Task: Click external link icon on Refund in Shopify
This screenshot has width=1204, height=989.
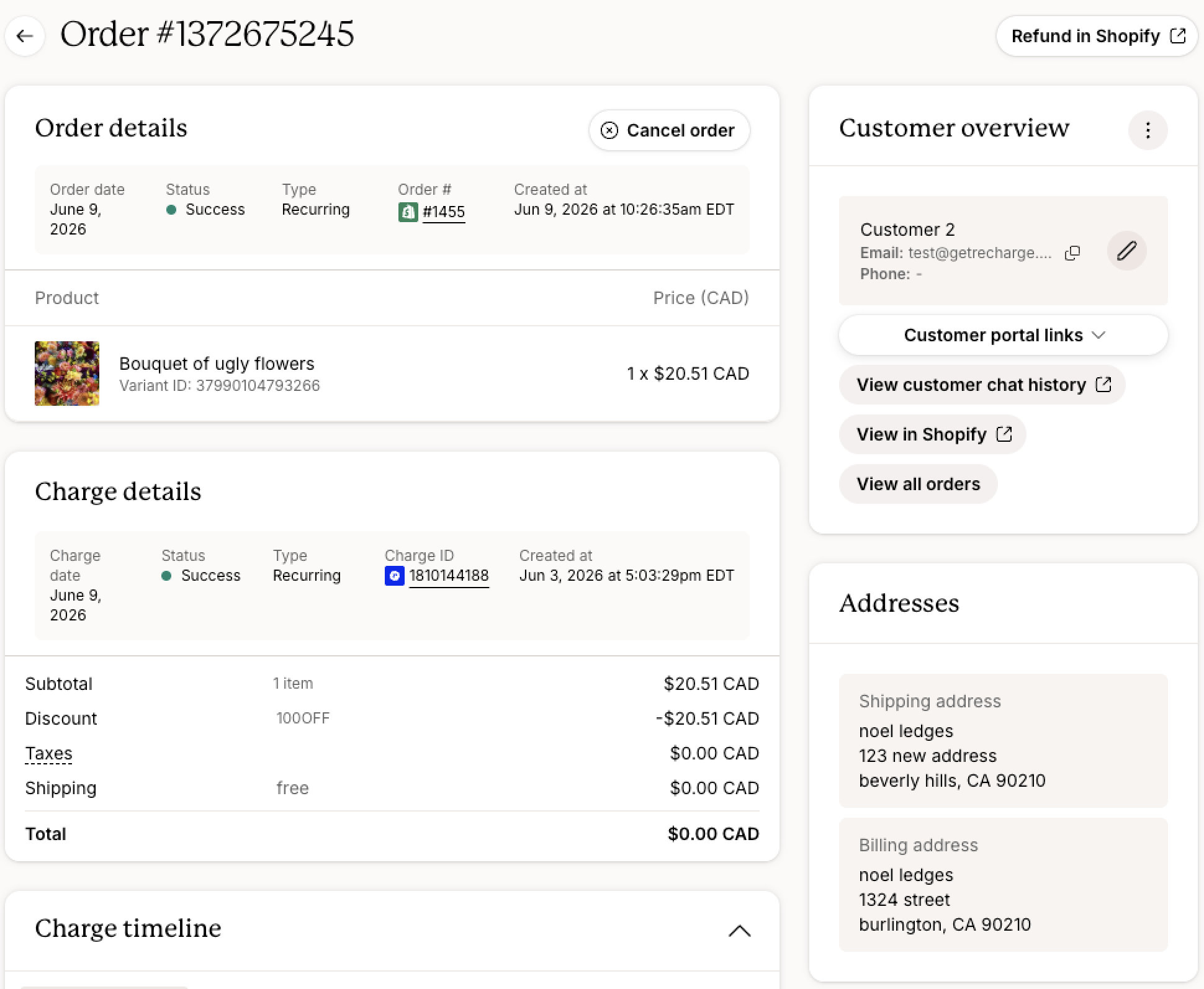Action: tap(1177, 36)
